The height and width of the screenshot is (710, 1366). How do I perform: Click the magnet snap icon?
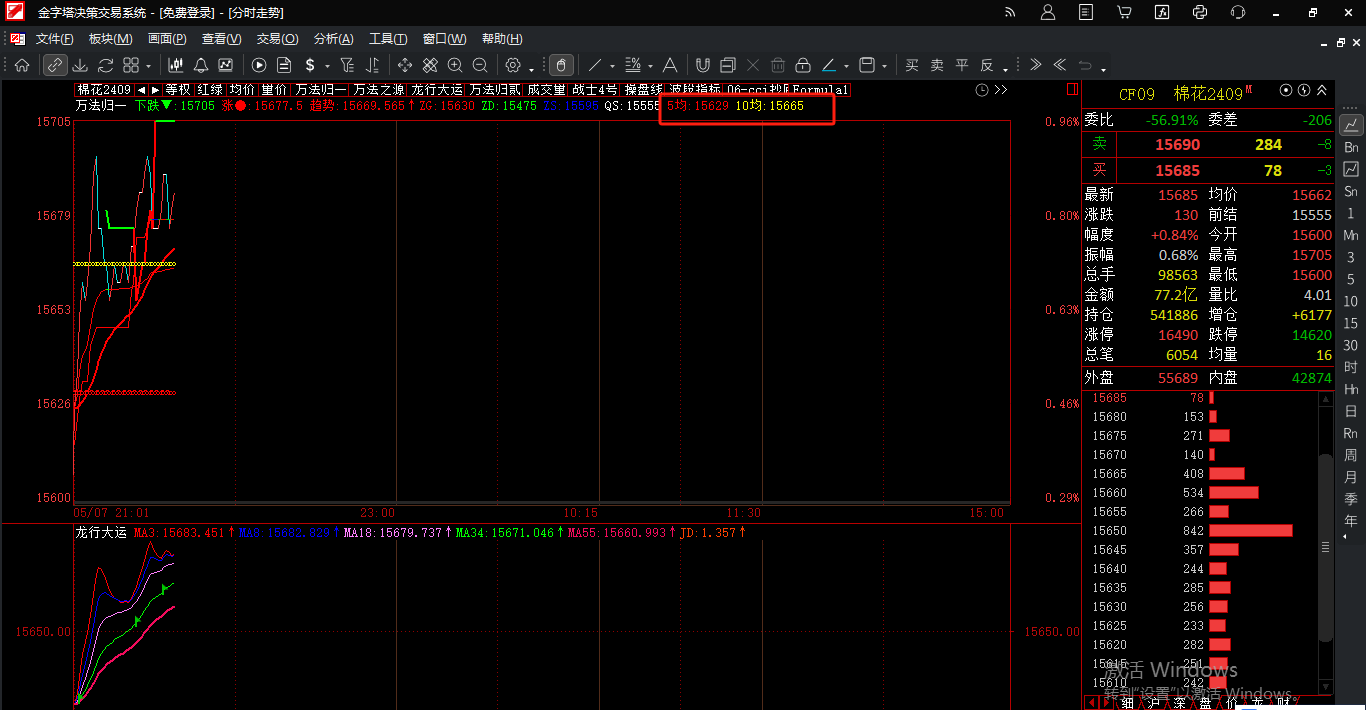click(x=702, y=65)
